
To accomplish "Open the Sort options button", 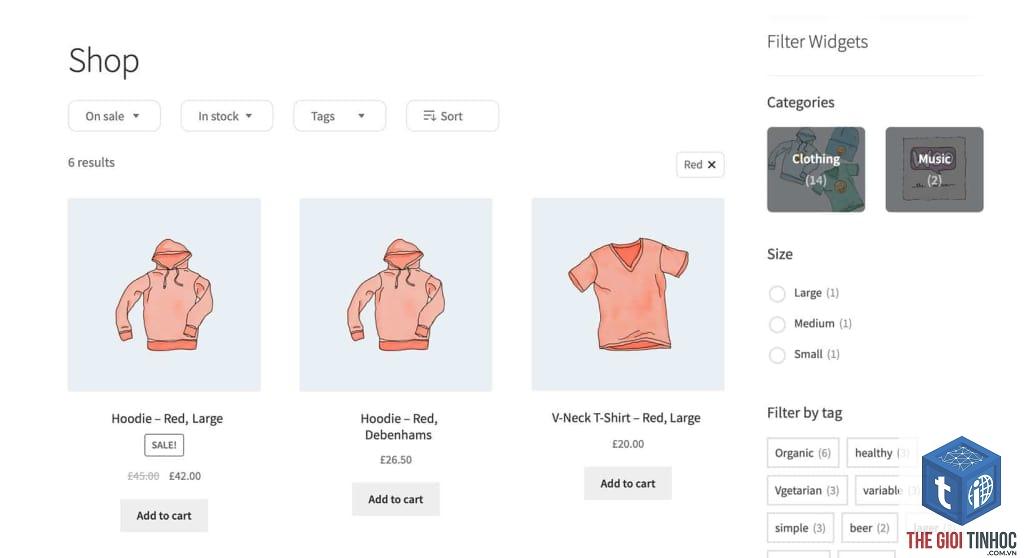I will (x=452, y=116).
